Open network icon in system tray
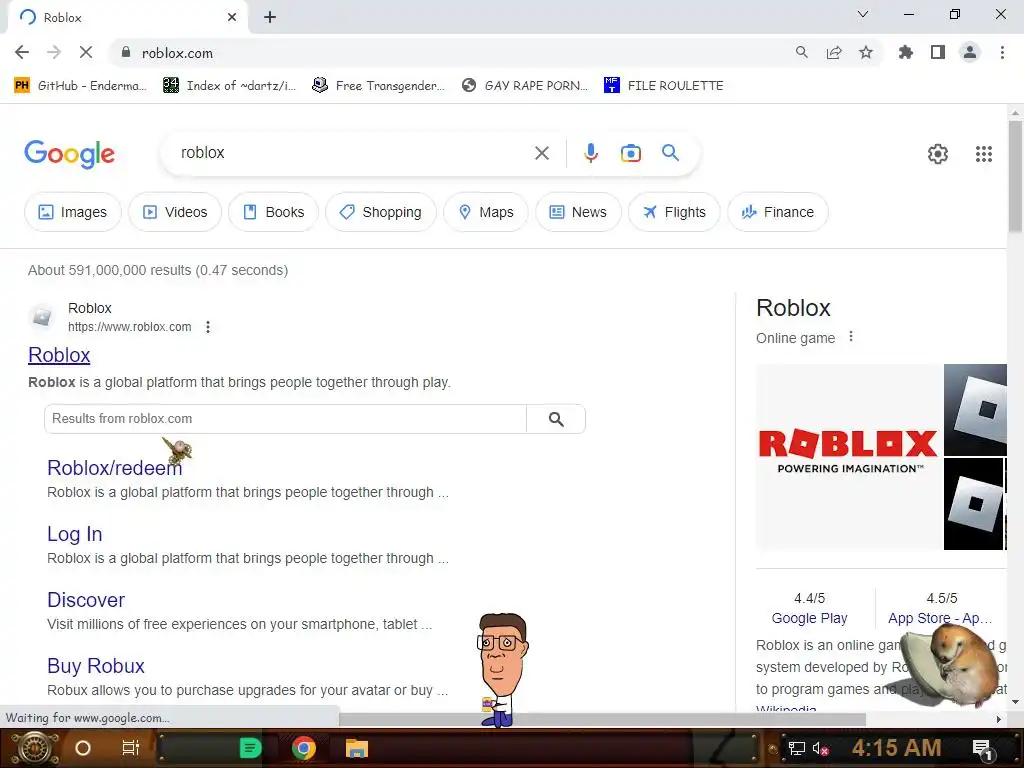 (x=796, y=748)
